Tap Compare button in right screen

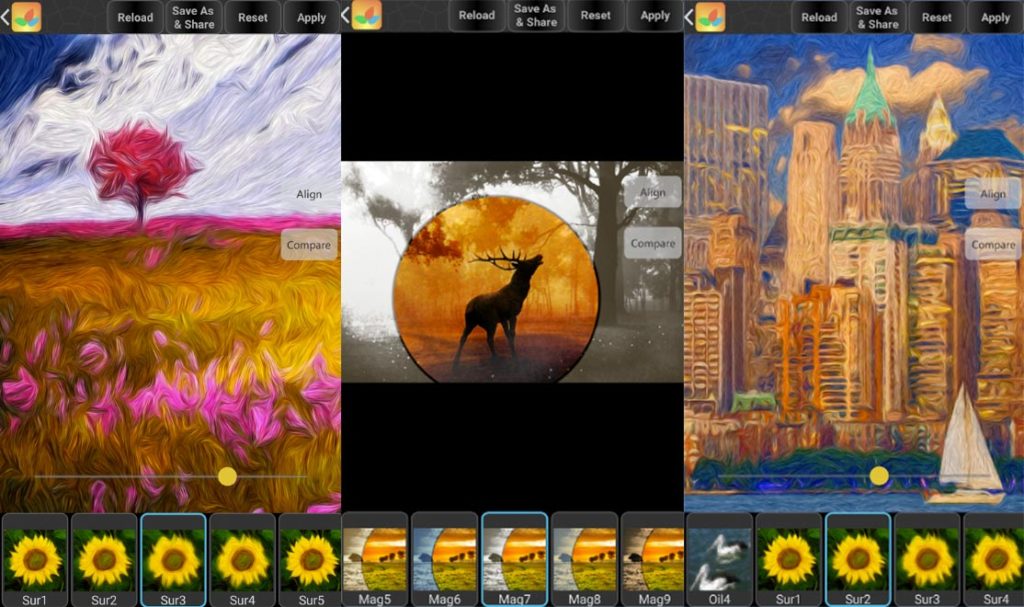point(993,244)
